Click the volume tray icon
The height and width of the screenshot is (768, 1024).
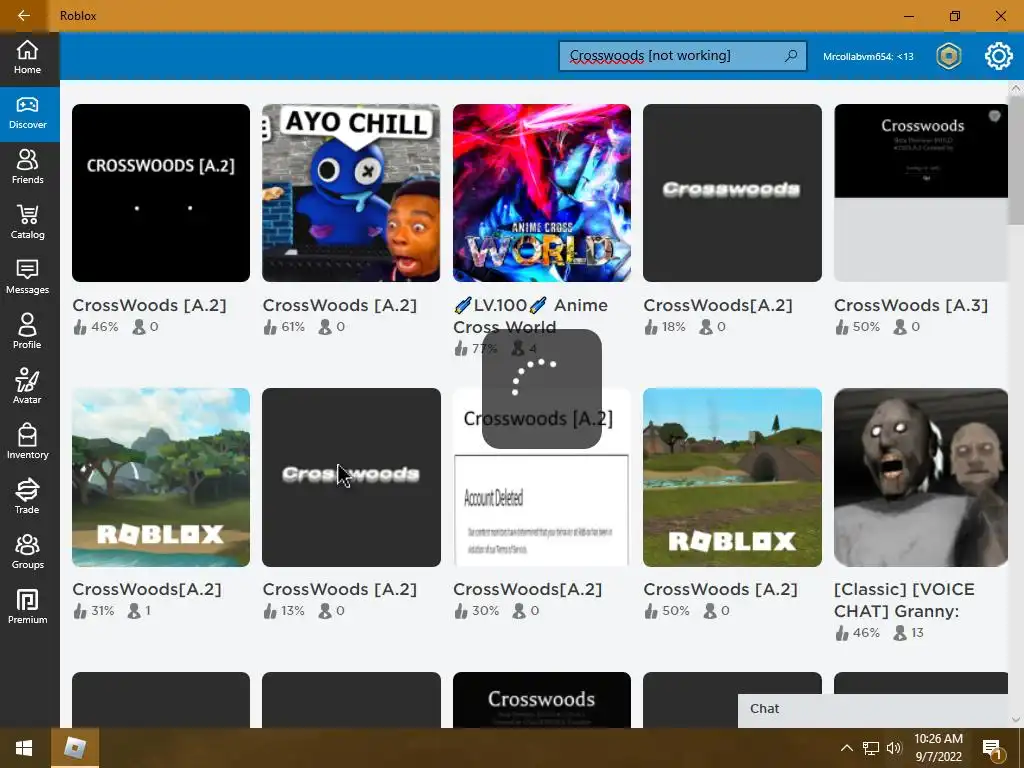pos(894,748)
